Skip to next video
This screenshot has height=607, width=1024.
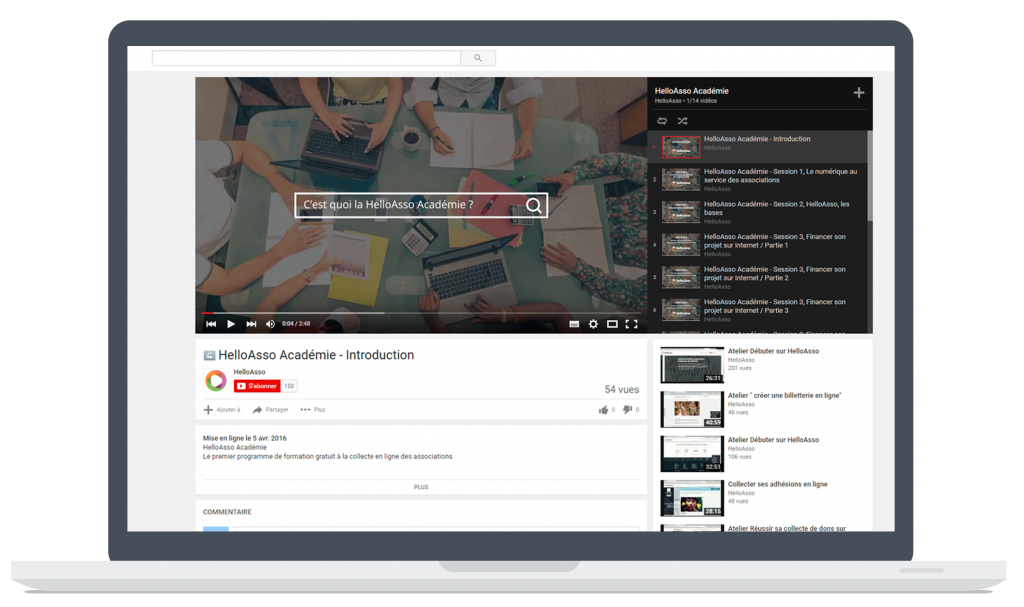251,324
